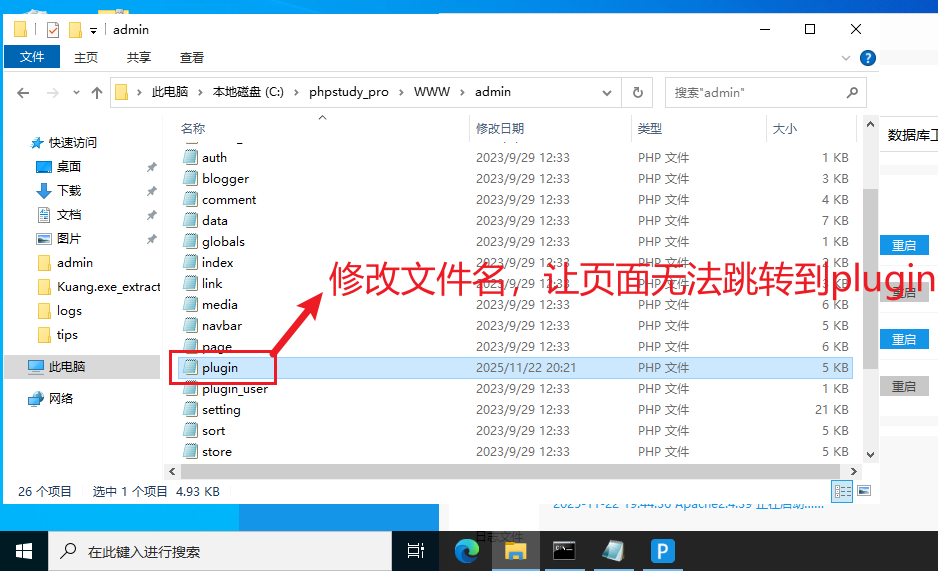Open command prompt from taskbar
This screenshot has height=571, width=938.
pyautogui.click(x=564, y=551)
